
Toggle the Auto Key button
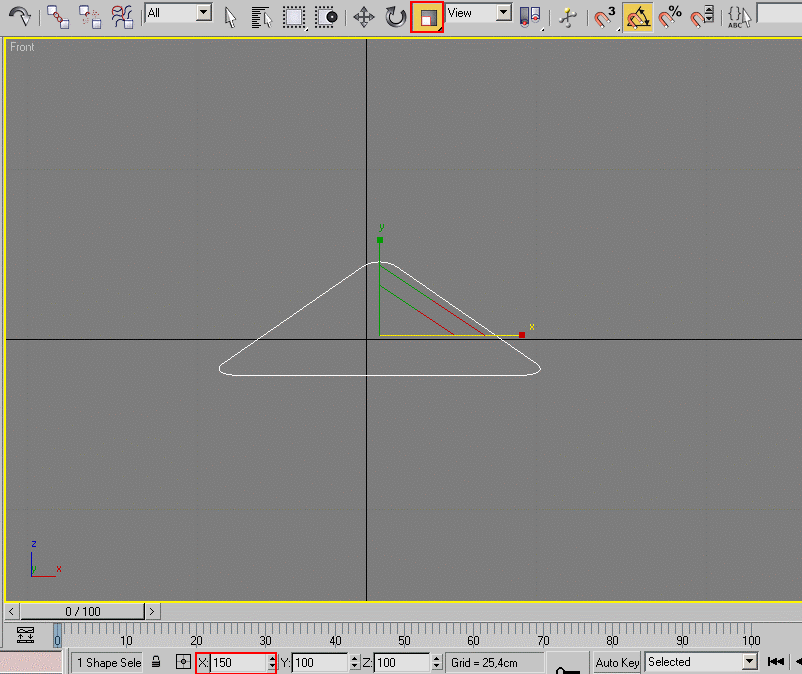point(617,663)
